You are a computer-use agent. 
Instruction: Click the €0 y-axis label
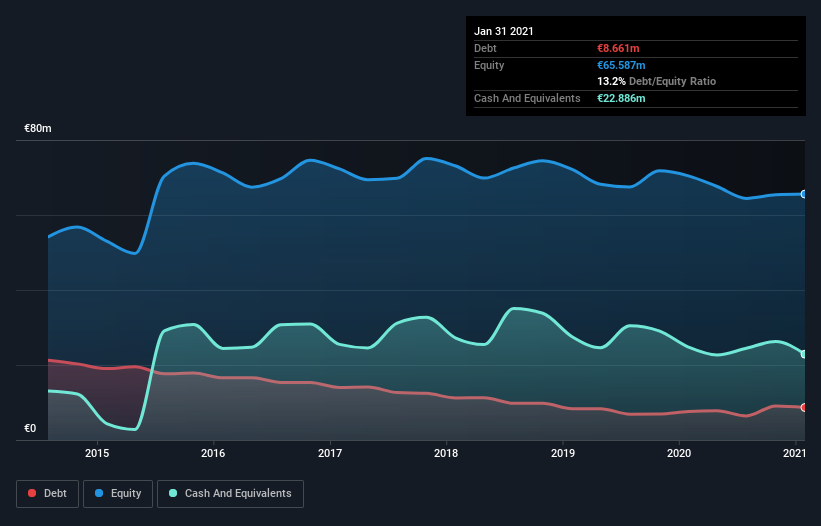click(x=30, y=428)
